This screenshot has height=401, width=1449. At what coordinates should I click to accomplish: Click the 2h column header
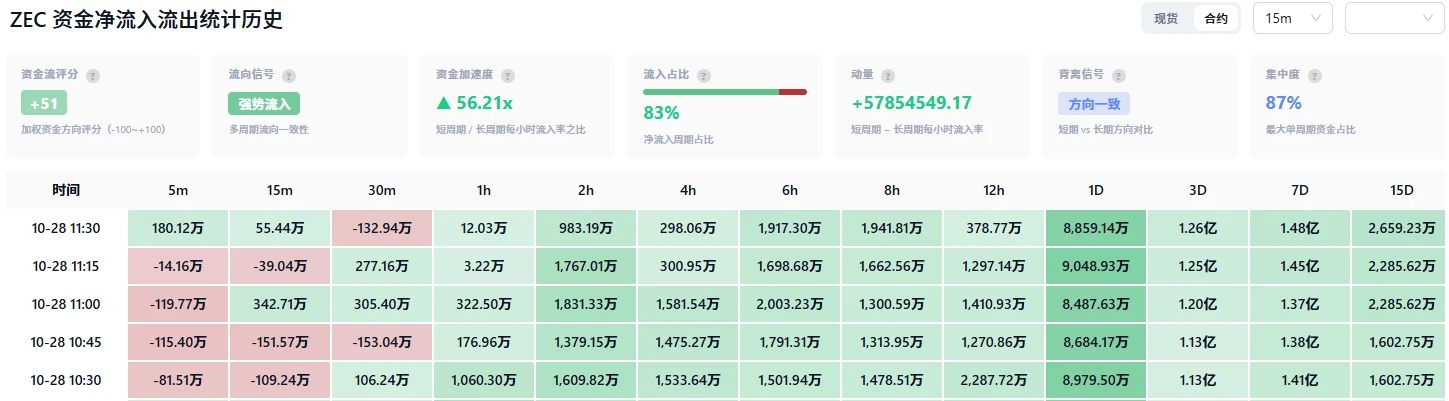(x=586, y=190)
